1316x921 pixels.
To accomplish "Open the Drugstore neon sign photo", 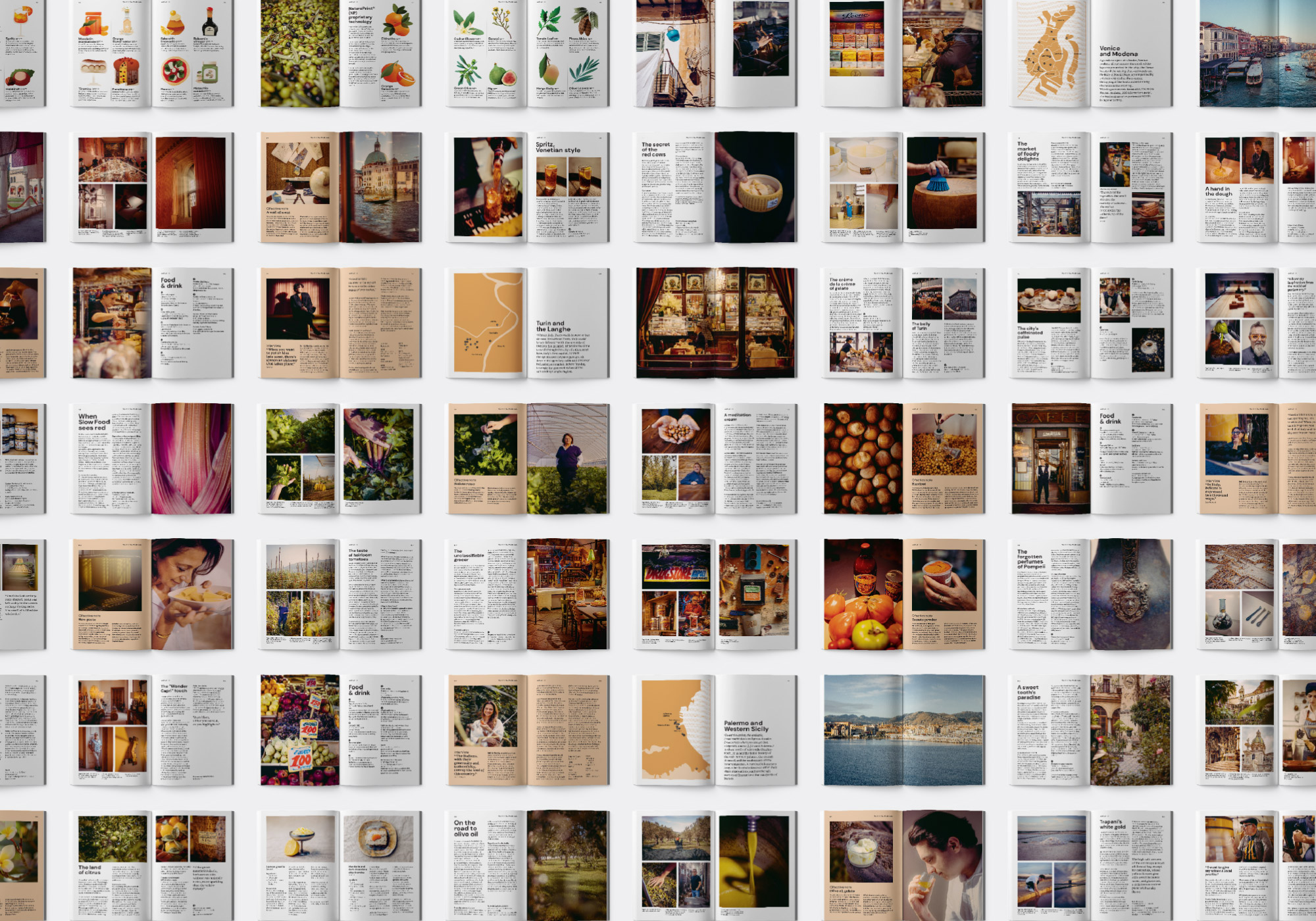I will coord(675,566).
